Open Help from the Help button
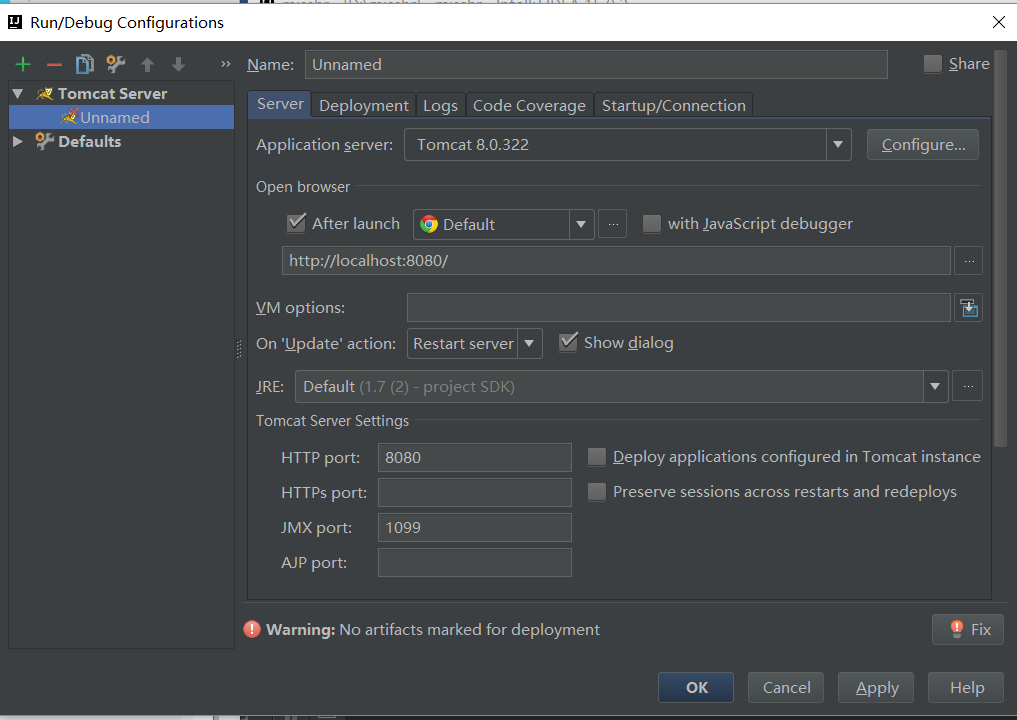Screen dimensions: 1017x720 (x=966, y=688)
